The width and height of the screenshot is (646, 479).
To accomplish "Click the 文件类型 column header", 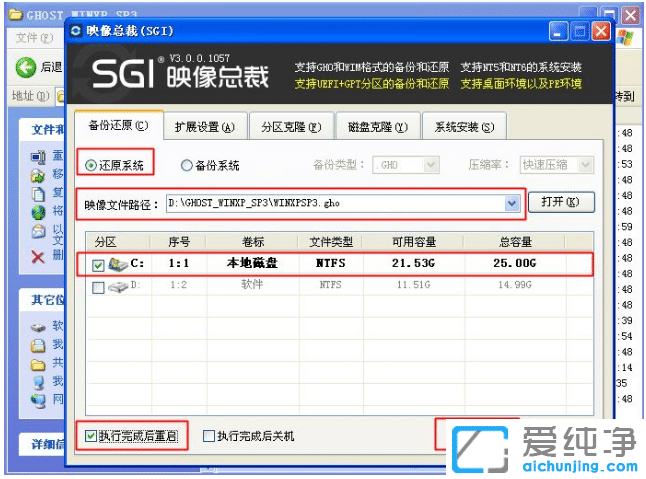I will click(x=330, y=241).
